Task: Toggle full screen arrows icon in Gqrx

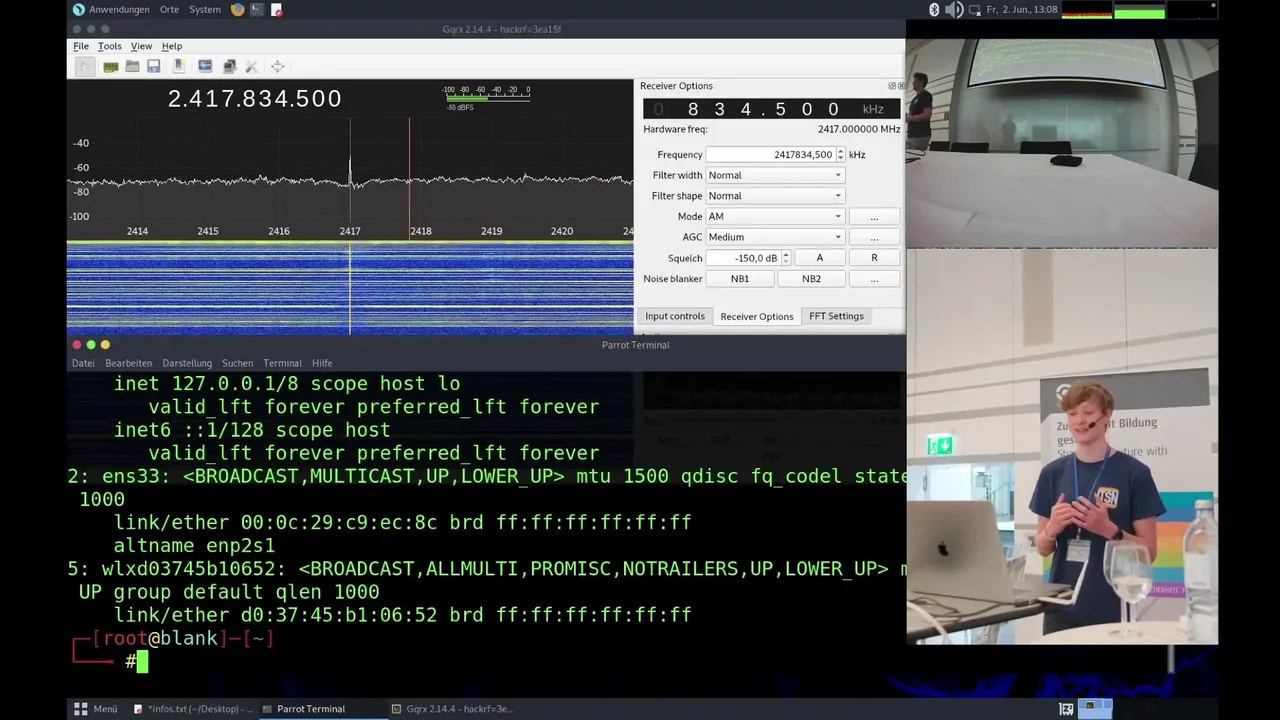Action: pos(277,66)
